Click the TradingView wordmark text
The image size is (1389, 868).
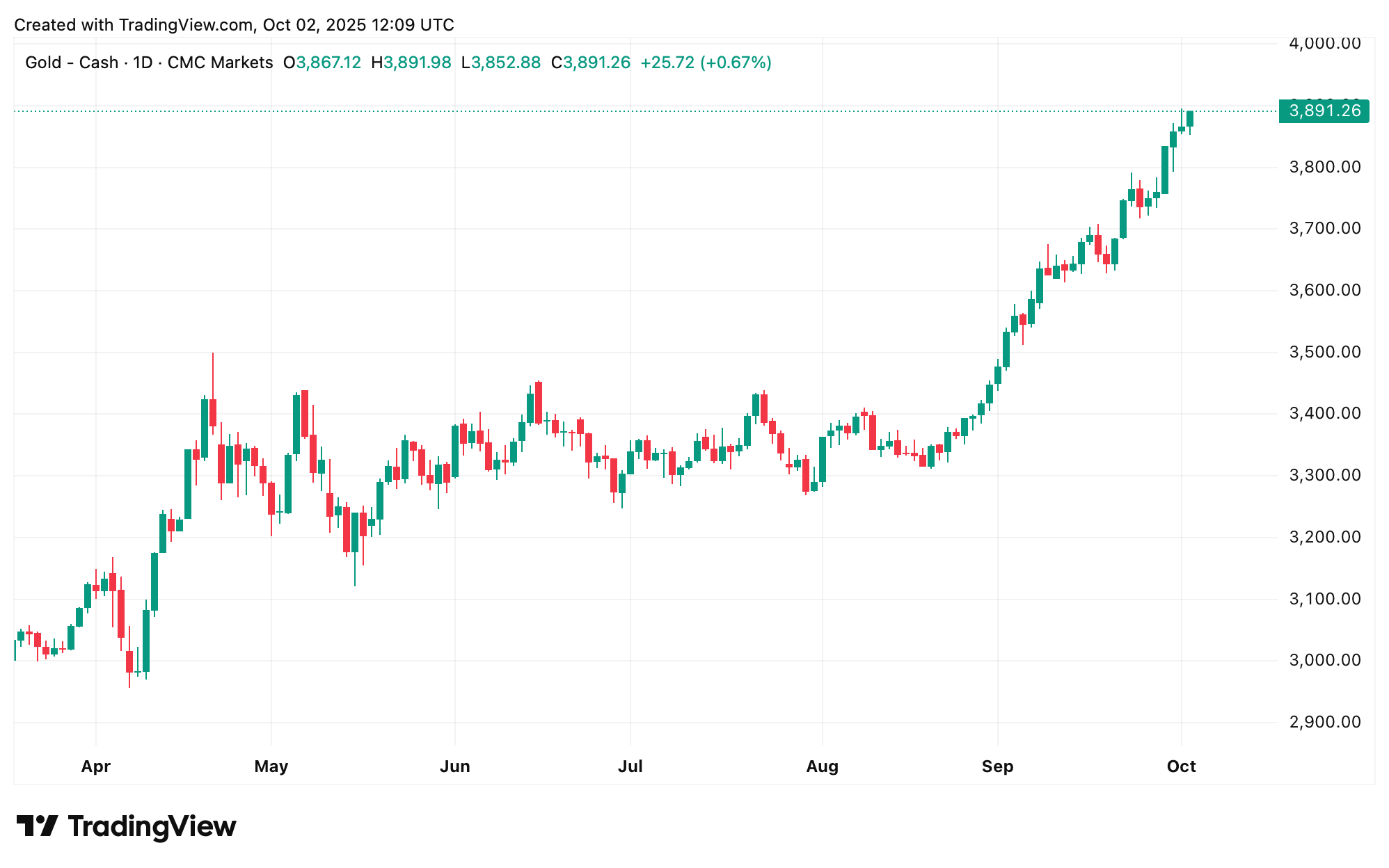click(152, 826)
